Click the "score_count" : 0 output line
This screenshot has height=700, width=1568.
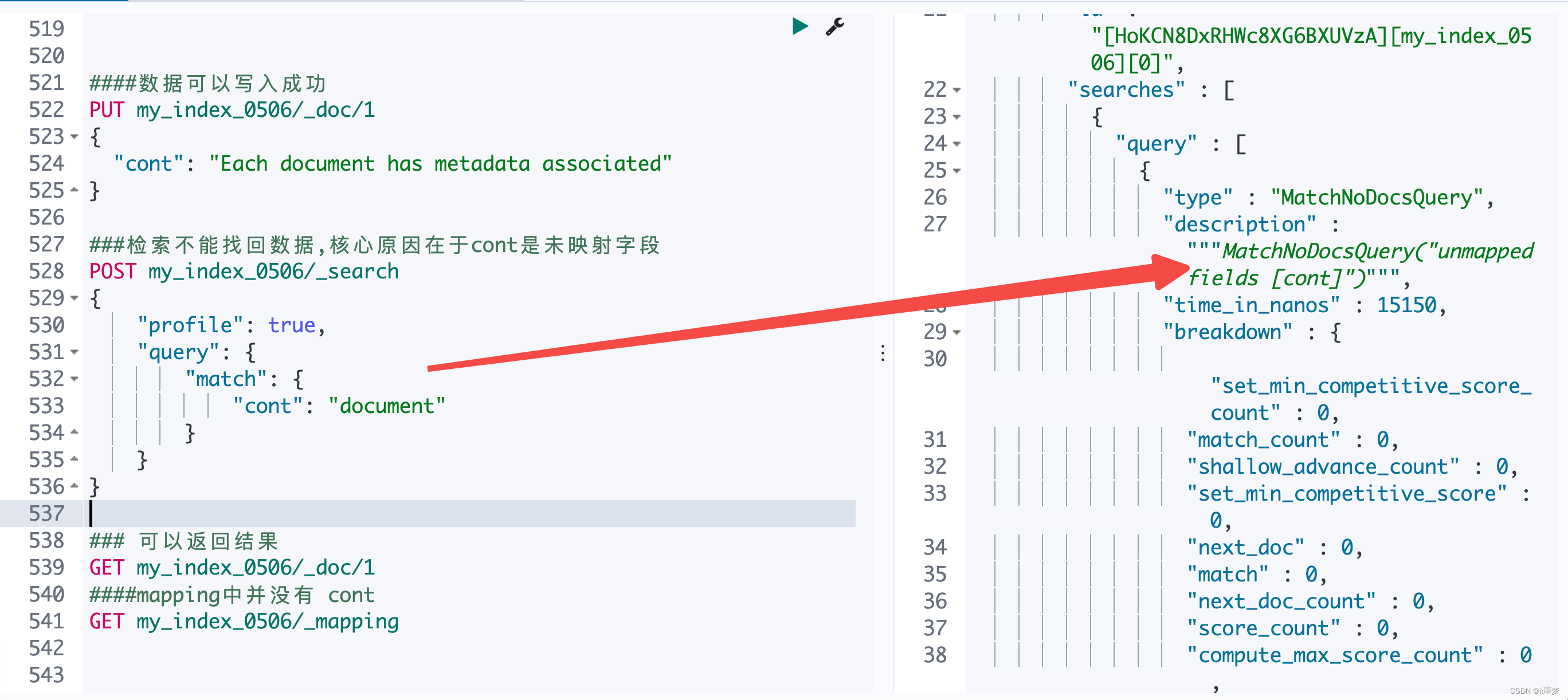(1292, 628)
